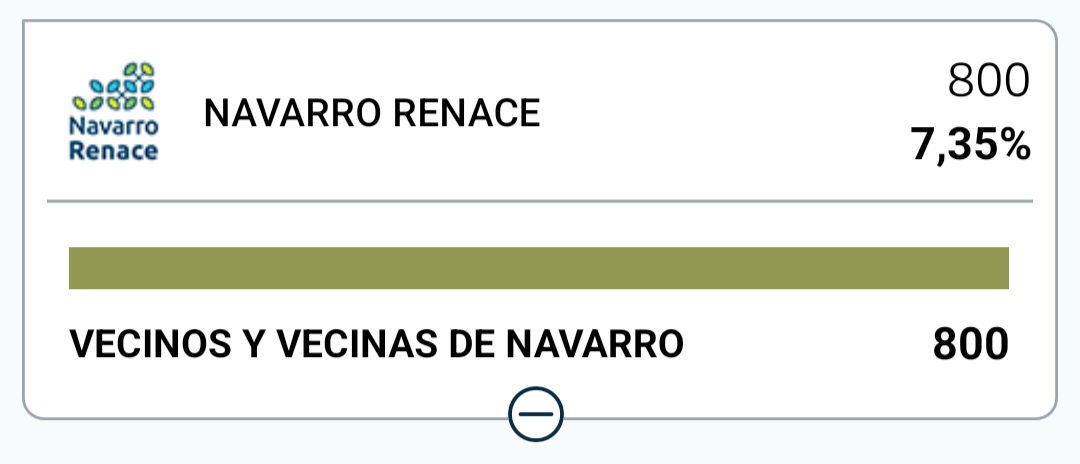Click the word RENACE in the party title

[466, 114]
